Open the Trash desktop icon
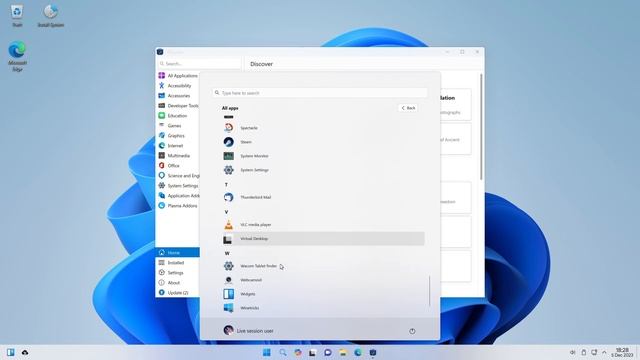The image size is (640, 360). click(17, 16)
